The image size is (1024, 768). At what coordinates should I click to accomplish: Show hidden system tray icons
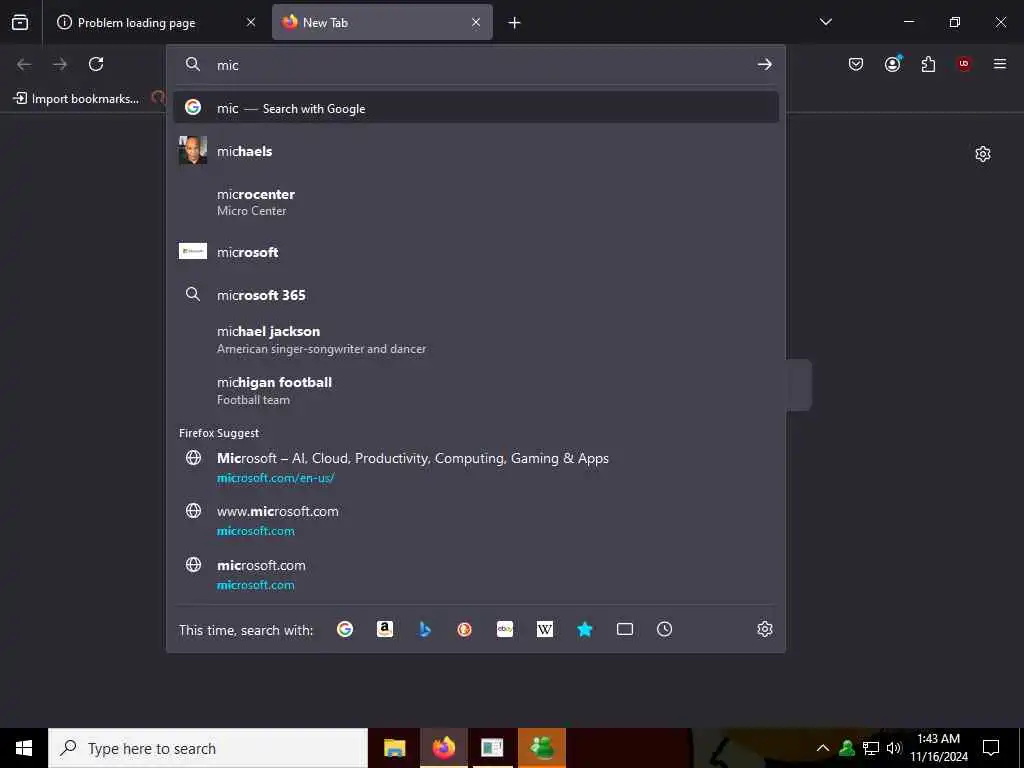[823, 748]
